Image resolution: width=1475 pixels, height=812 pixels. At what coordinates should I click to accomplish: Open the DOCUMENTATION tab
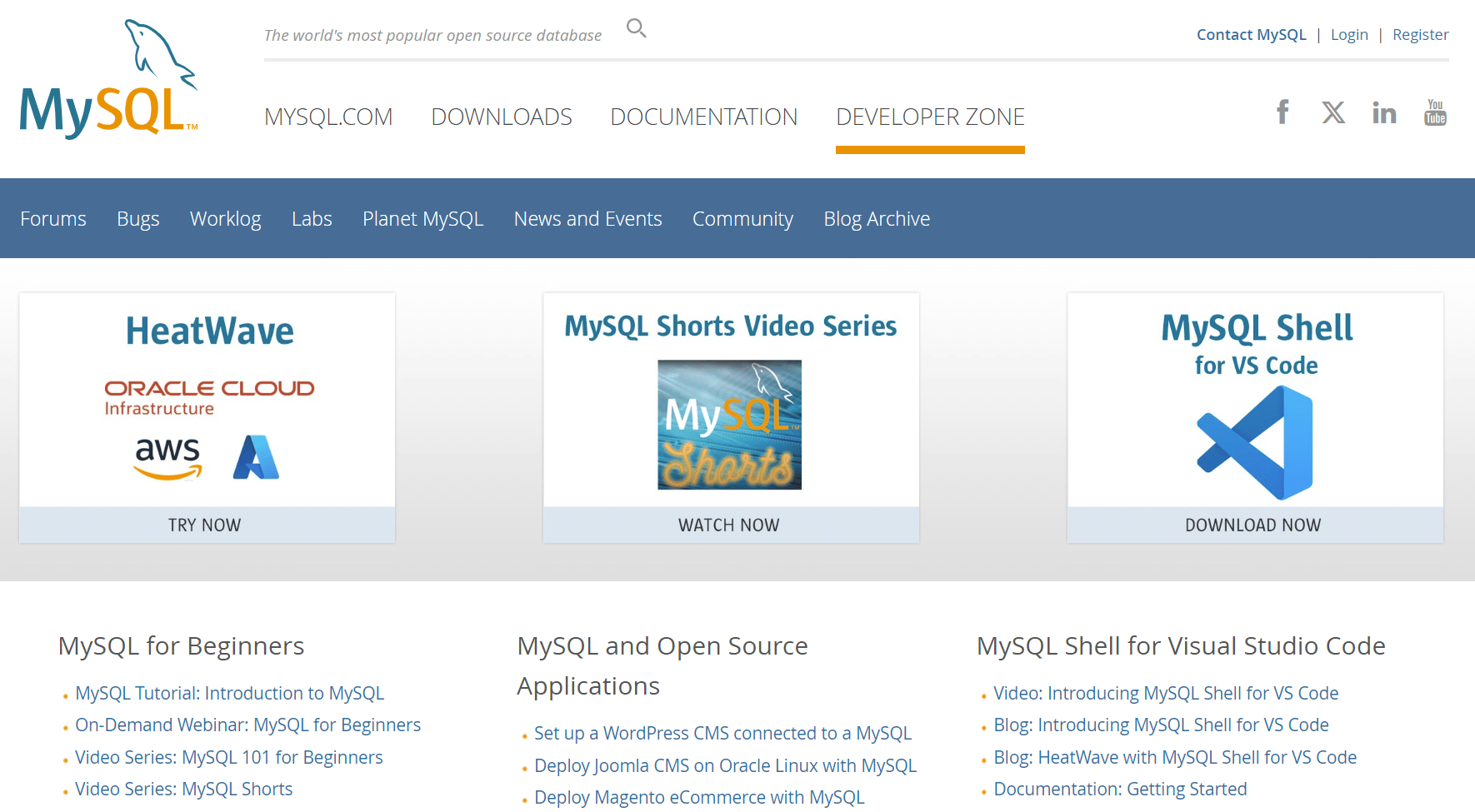[x=704, y=117]
